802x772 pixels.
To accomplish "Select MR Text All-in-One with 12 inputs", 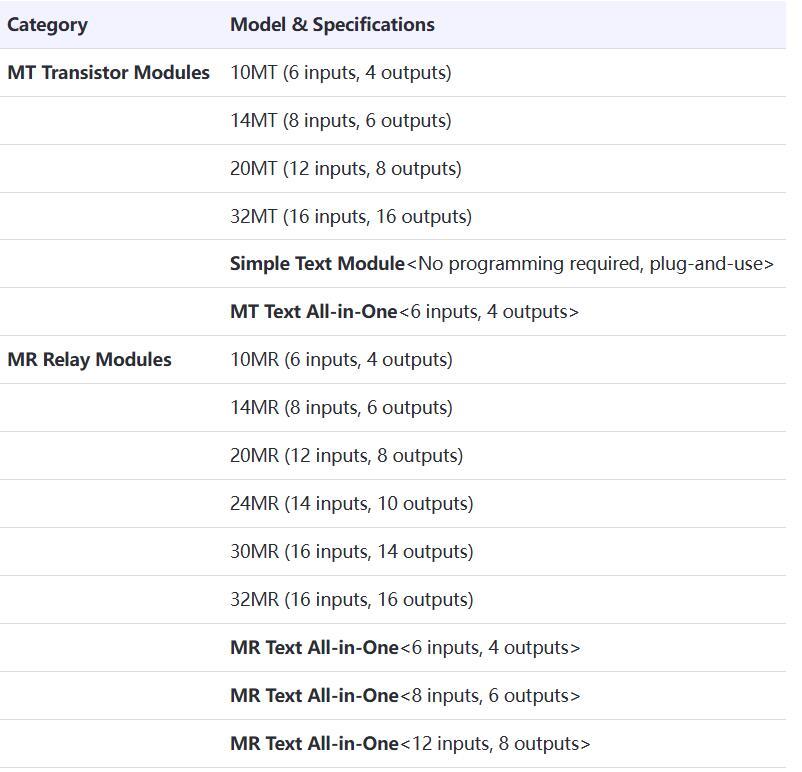I will tap(410, 744).
